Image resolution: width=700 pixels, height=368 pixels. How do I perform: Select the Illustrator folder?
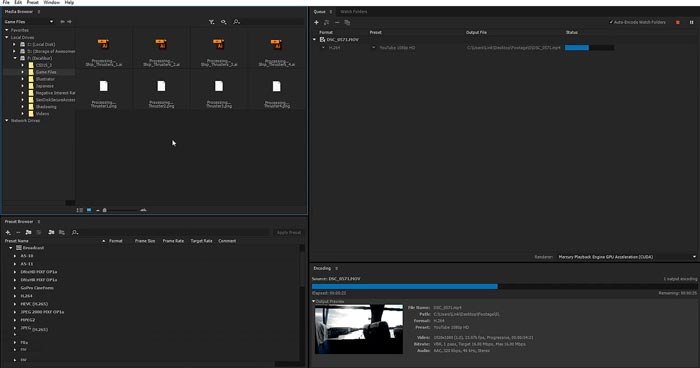pyautogui.click(x=45, y=79)
